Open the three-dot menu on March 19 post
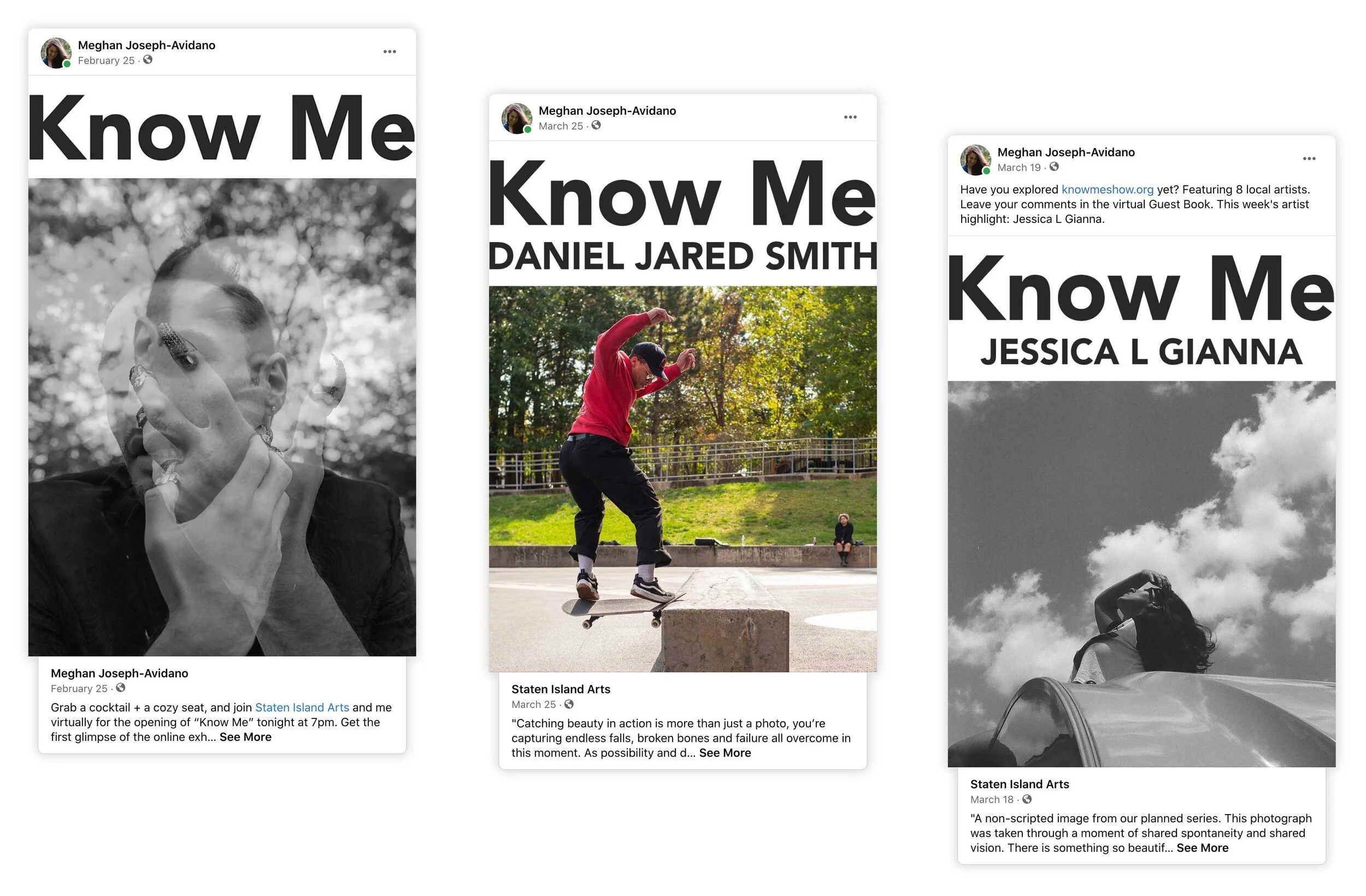The image size is (1366, 896). pyautogui.click(x=1309, y=158)
